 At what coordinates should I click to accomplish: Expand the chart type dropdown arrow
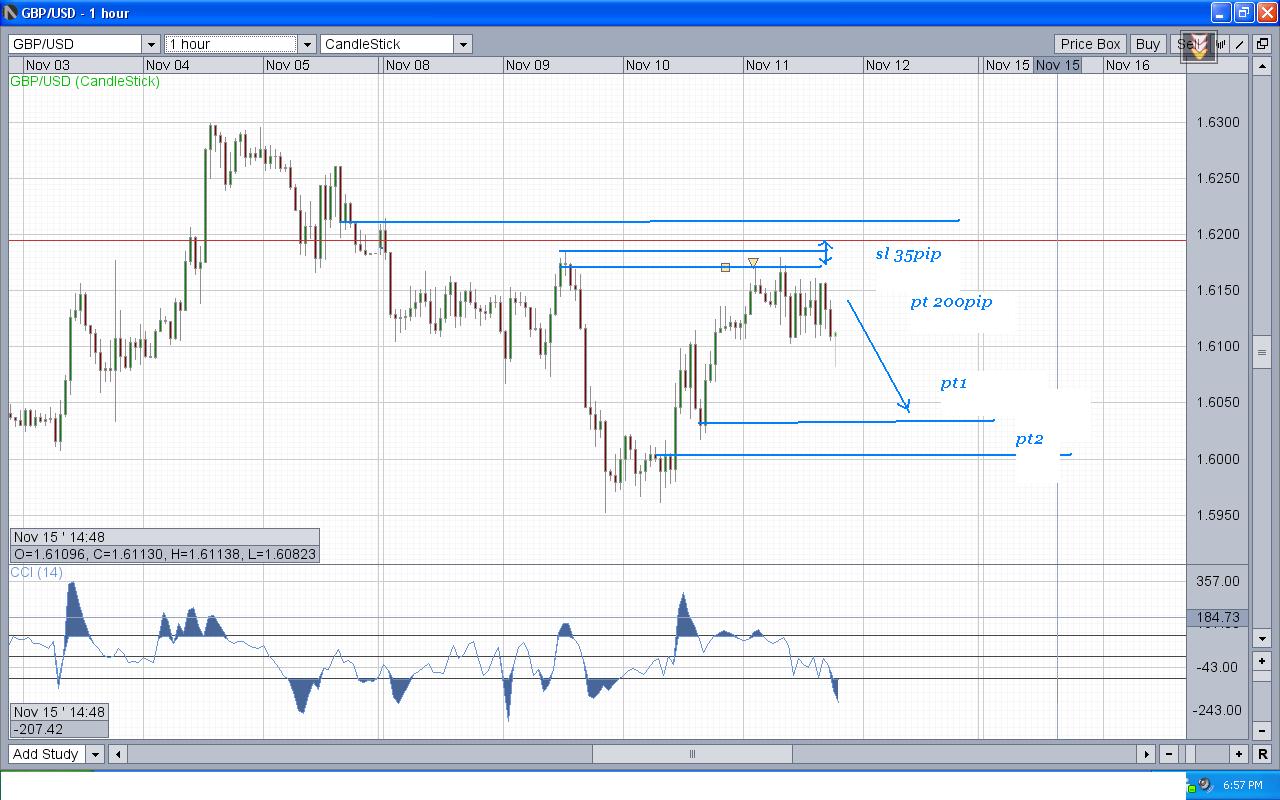[x=462, y=44]
